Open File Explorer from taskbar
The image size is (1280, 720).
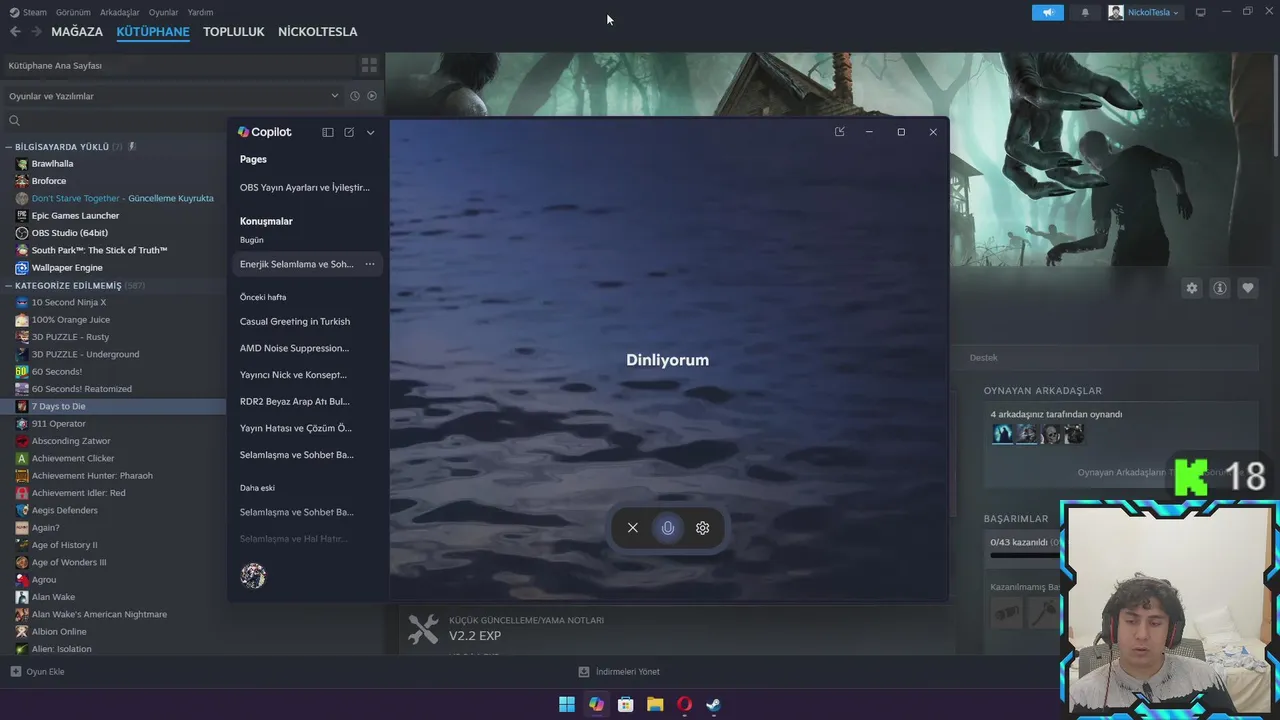click(655, 704)
